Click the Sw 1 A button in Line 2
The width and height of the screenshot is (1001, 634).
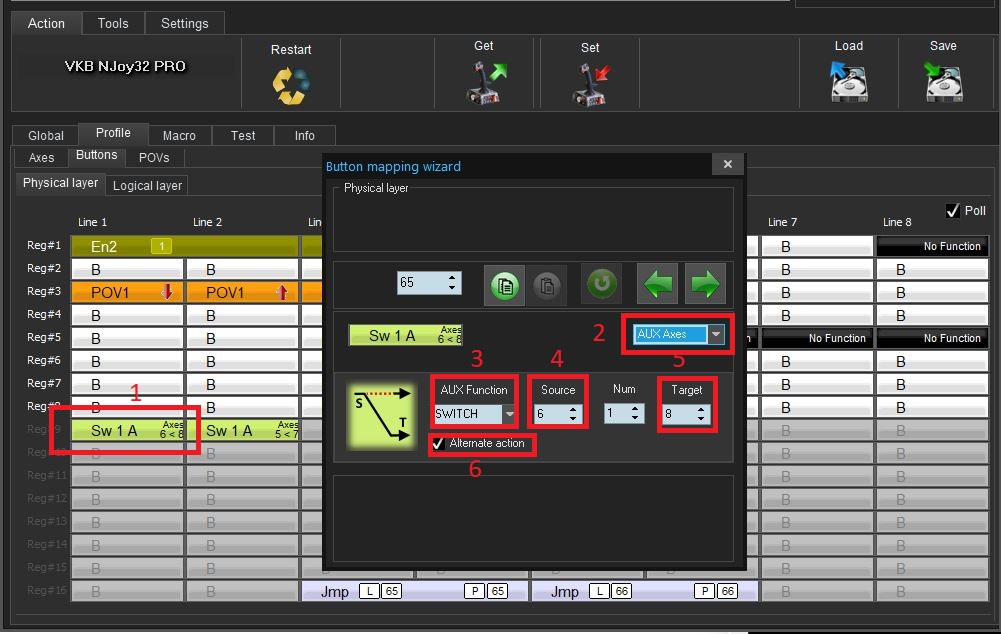(243, 430)
